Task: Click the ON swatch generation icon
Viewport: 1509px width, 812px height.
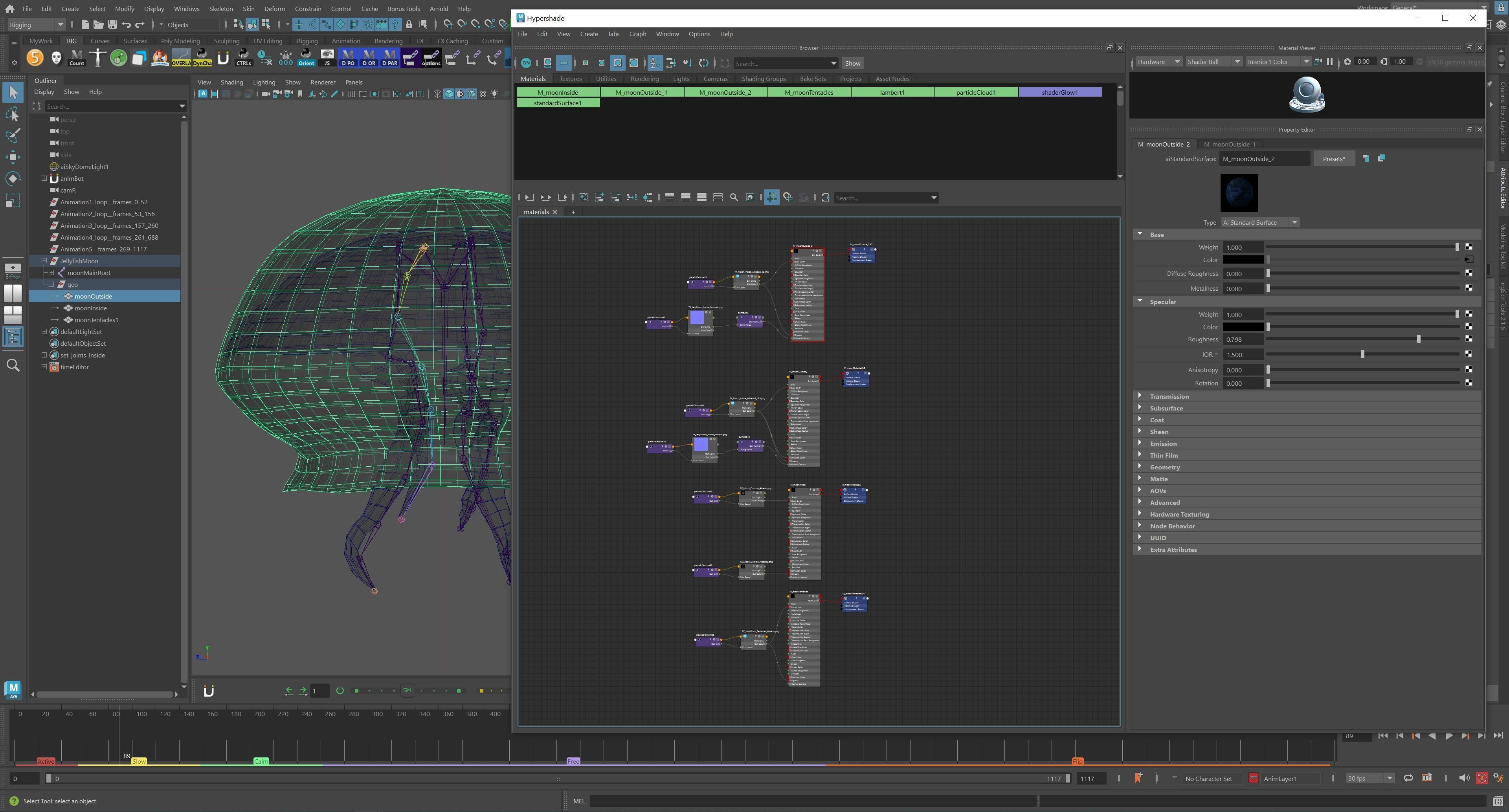Action: [526, 63]
